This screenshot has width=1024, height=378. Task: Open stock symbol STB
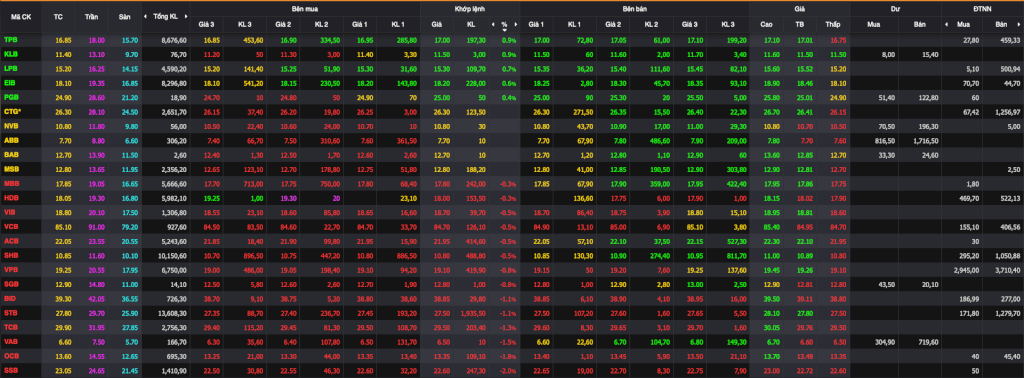[10, 312]
